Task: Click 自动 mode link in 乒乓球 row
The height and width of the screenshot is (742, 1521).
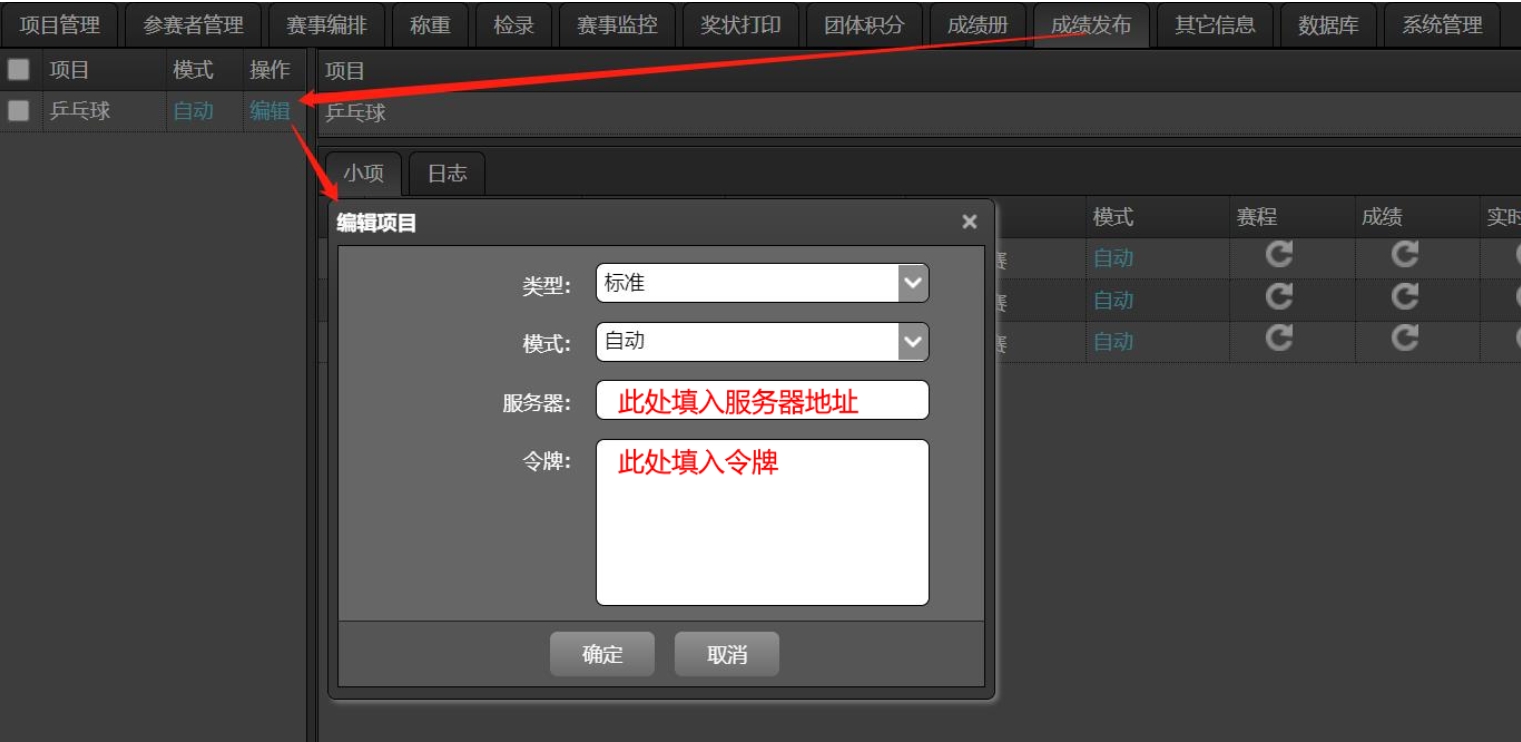Action: click(193, 111)
